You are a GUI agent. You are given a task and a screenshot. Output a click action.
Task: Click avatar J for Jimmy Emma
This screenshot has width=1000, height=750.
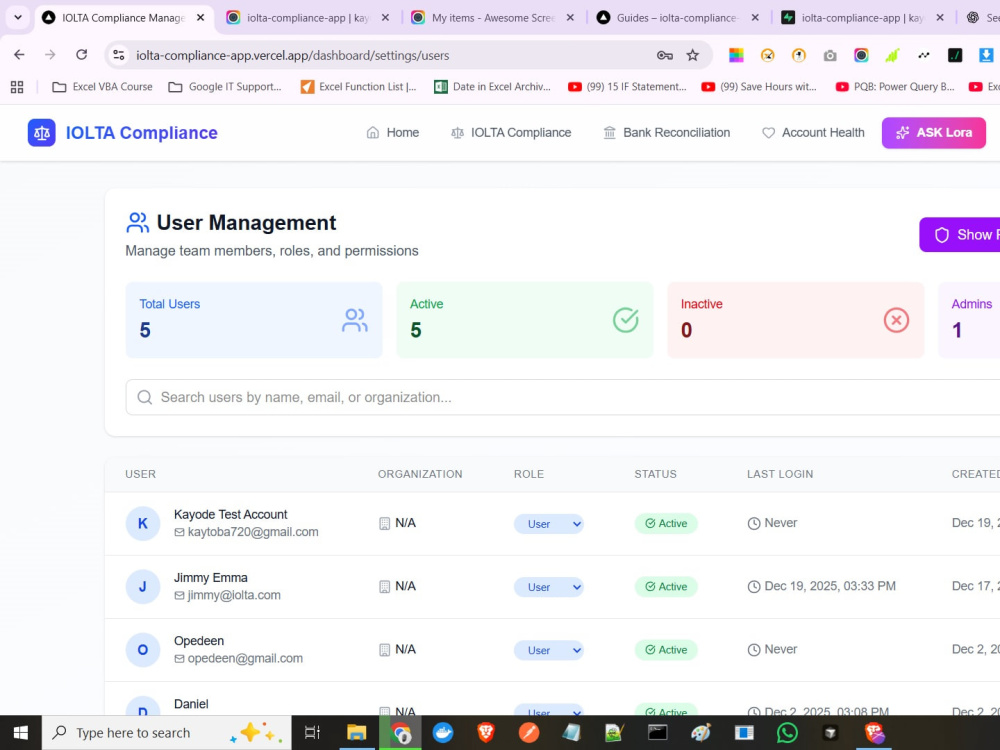point(143,587)
